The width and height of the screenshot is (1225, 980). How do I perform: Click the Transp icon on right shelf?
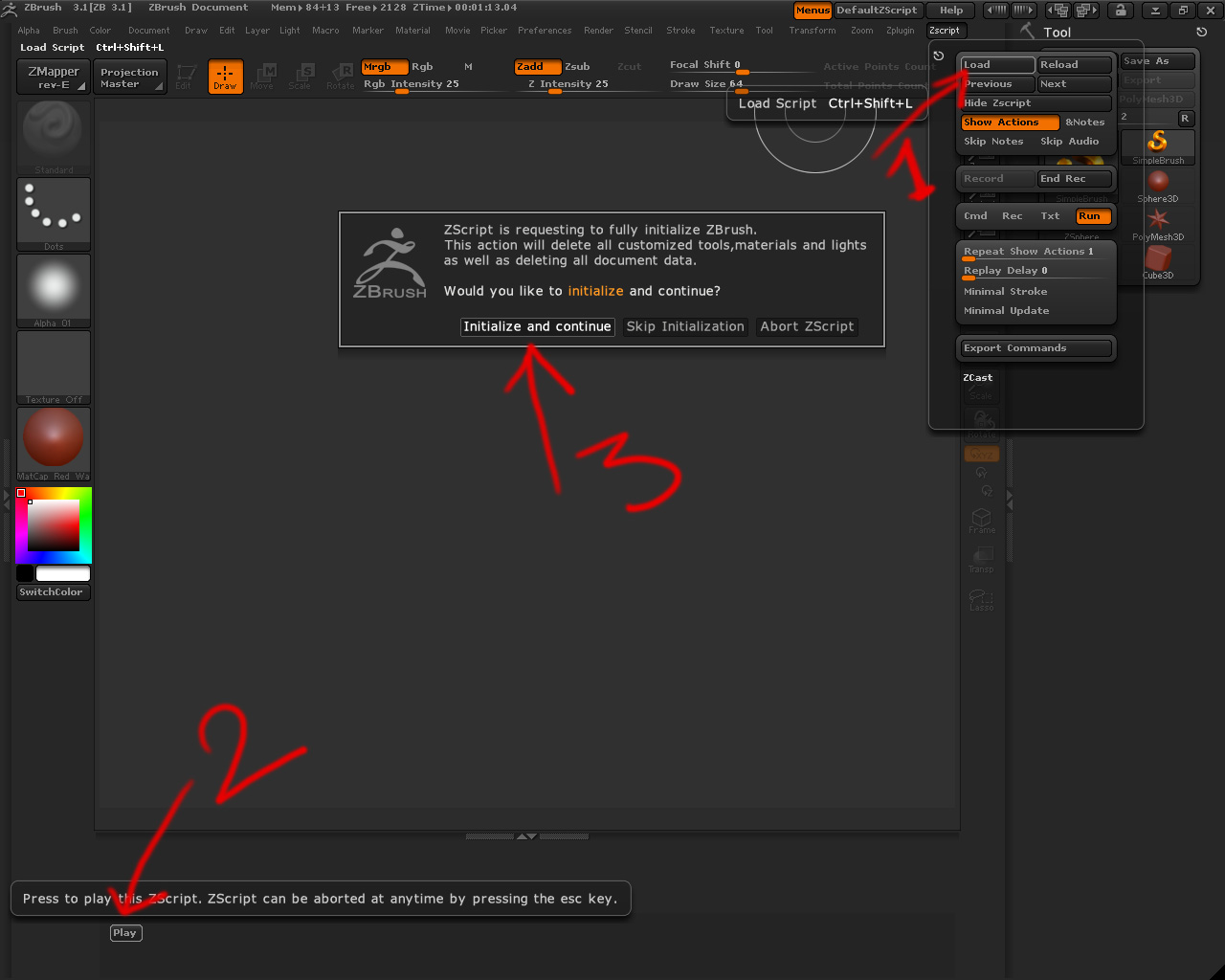[x=981, y=560]
